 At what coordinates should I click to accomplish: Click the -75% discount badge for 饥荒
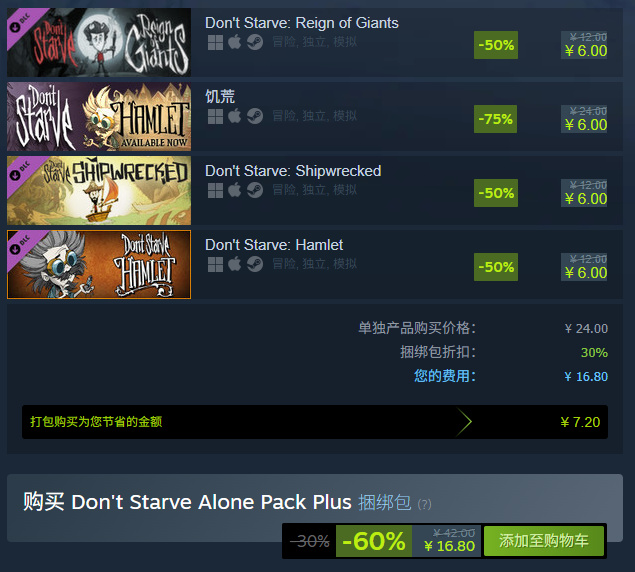(495, 119)
